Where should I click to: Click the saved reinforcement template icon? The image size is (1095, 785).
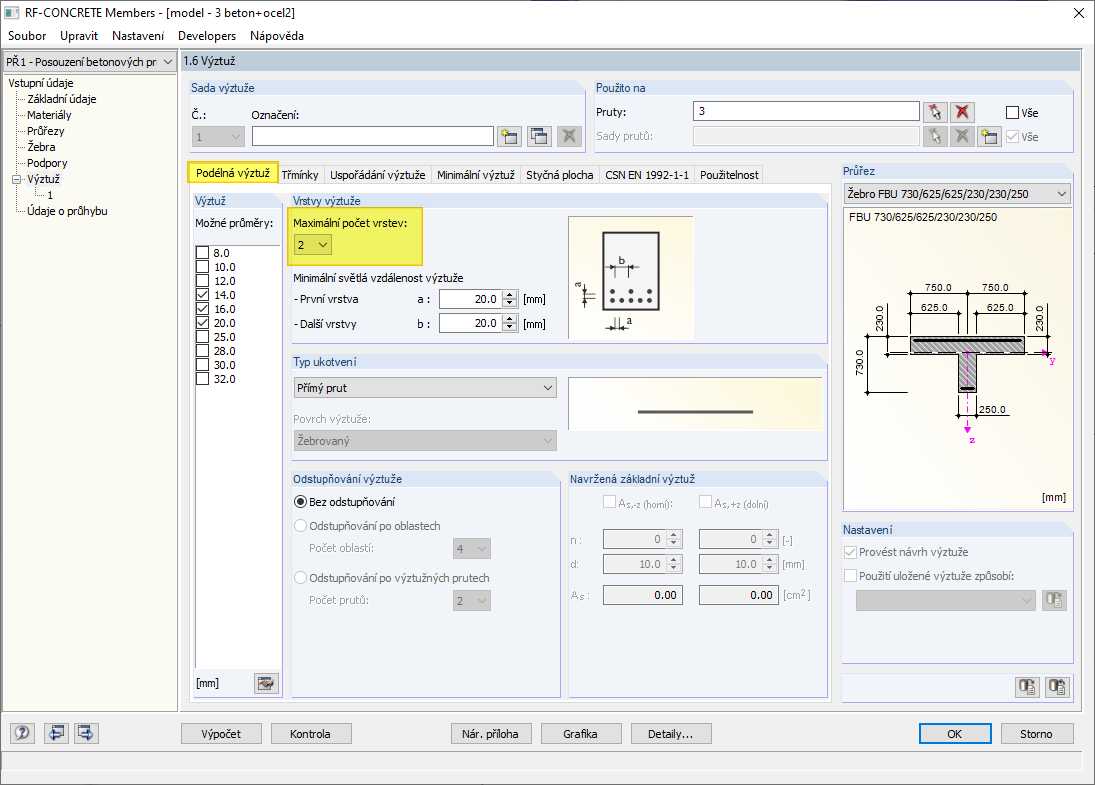1054,600
